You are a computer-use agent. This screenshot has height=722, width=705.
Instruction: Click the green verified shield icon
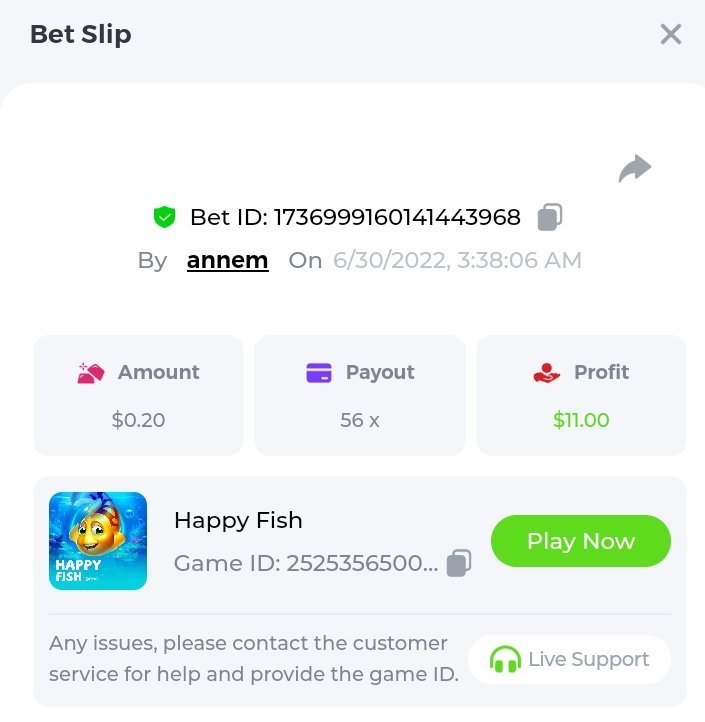[x=164, y=217]
